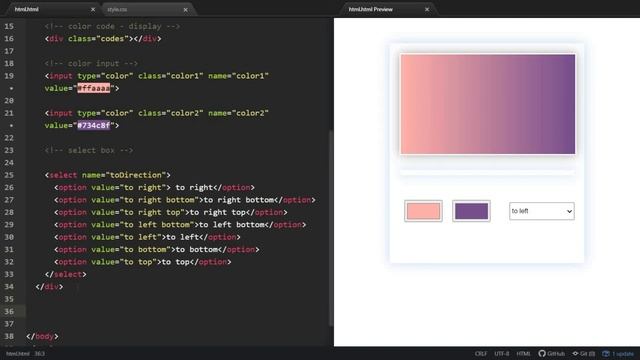The width and height of the screenshot is (640, 360).
Task: Click the 'to right bottom' option code line
Action: [185, 200]
